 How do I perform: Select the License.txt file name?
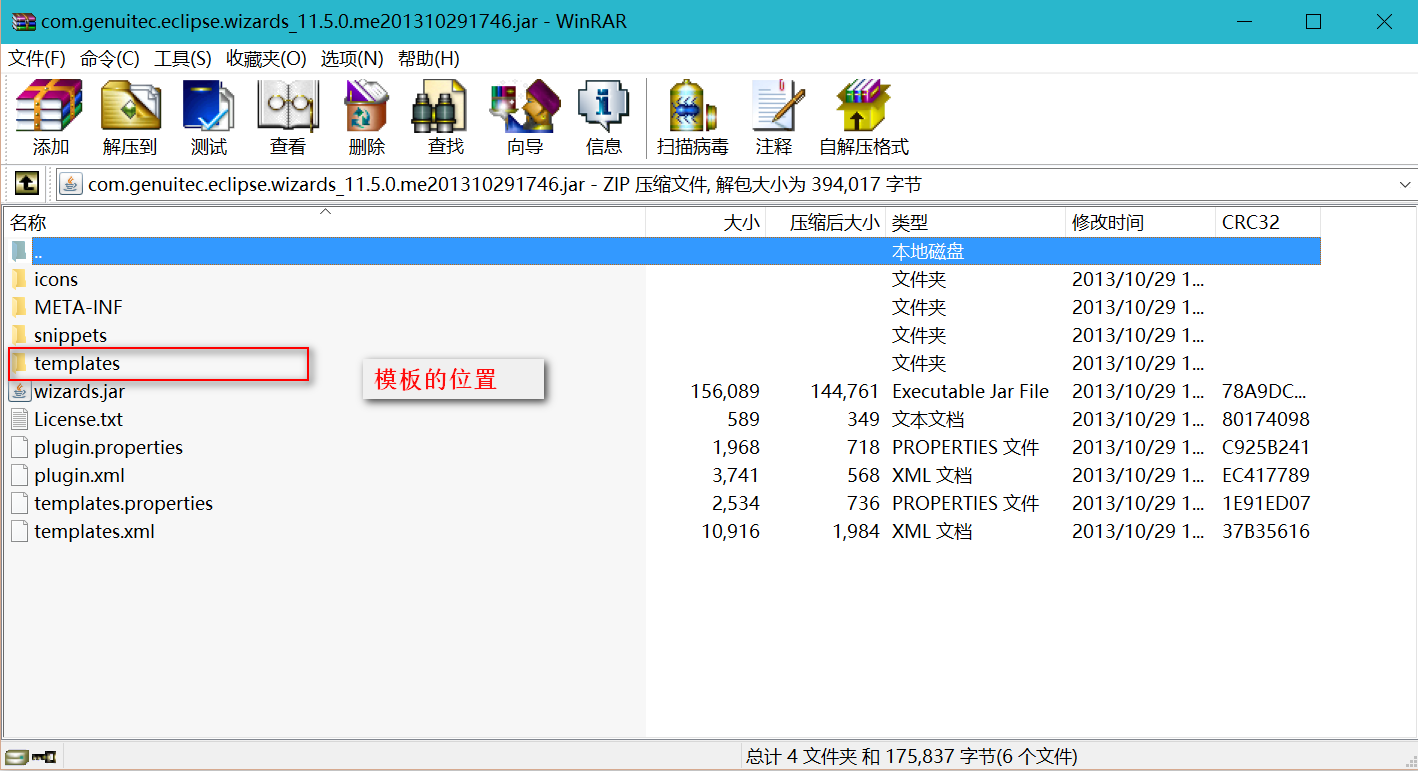point(78,419)
